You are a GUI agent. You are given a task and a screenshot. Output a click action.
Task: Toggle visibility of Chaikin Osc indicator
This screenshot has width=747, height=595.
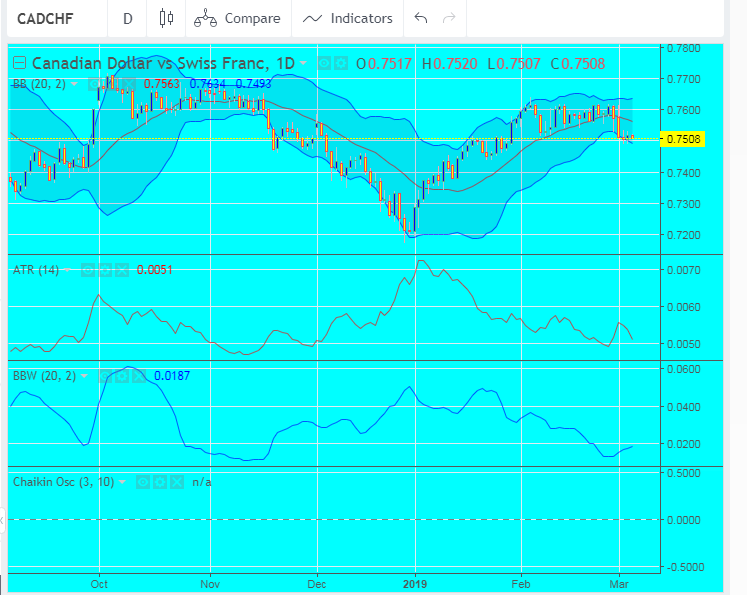tap(142, 482)
